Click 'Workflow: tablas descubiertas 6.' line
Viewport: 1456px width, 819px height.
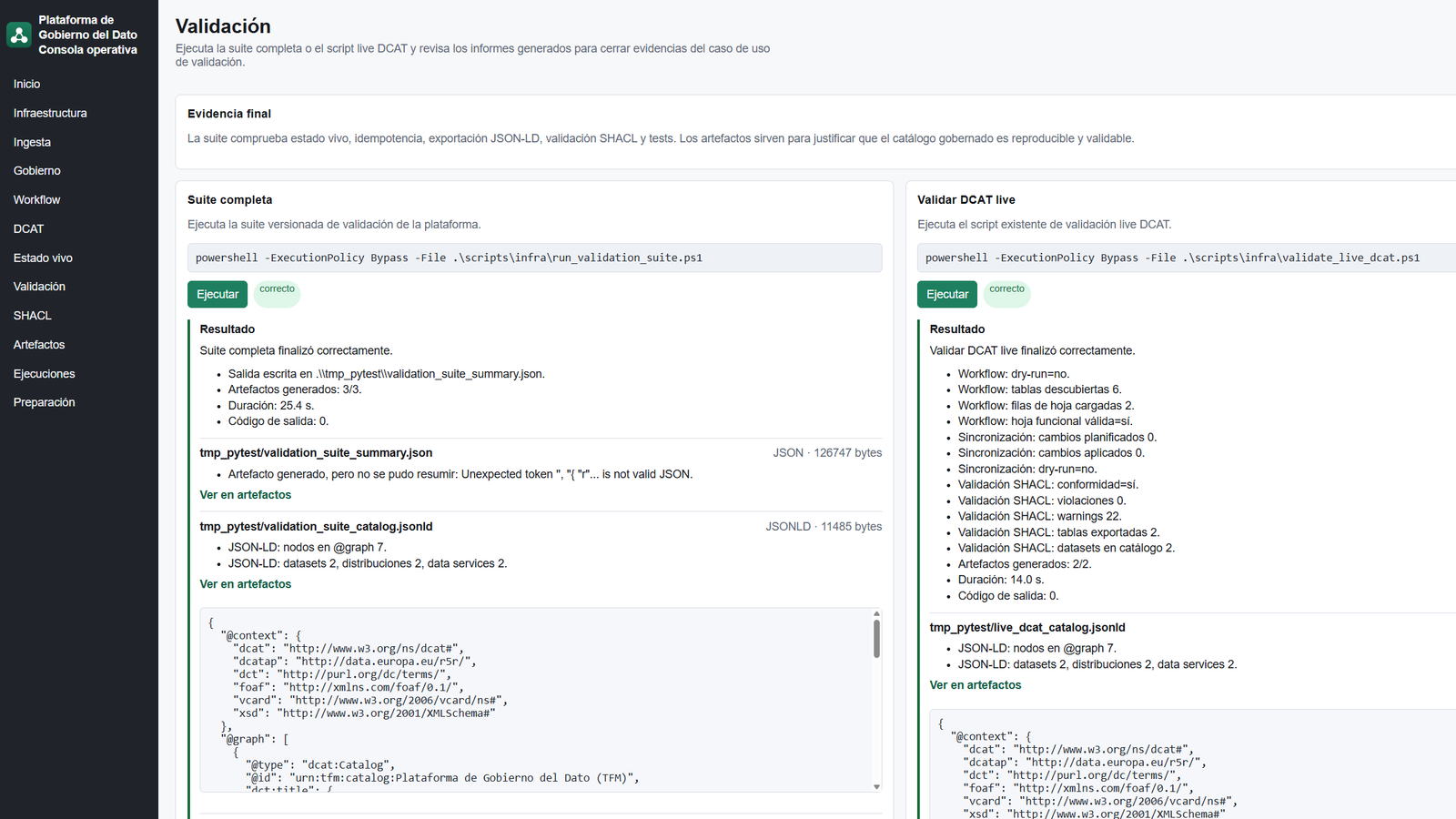click(1040, 389)
